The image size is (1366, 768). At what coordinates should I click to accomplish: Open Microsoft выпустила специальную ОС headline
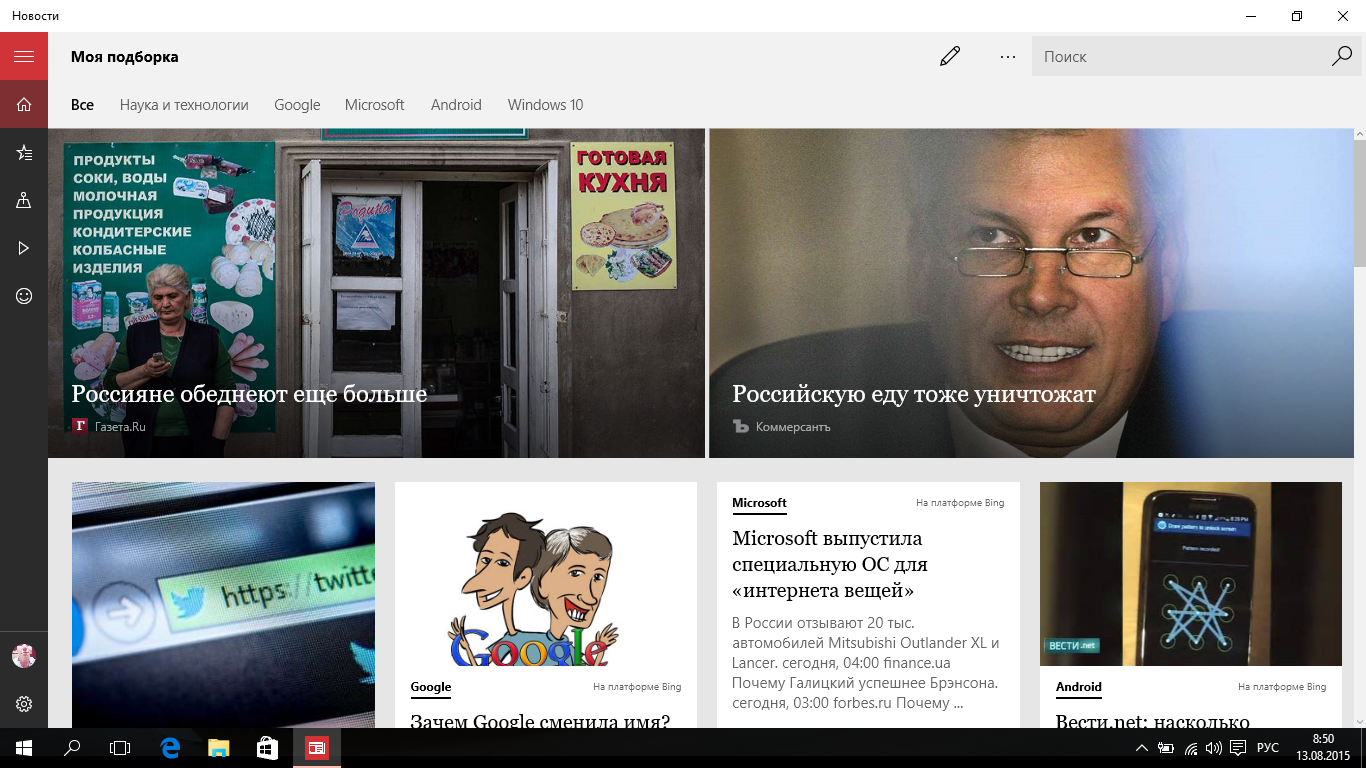830,565
